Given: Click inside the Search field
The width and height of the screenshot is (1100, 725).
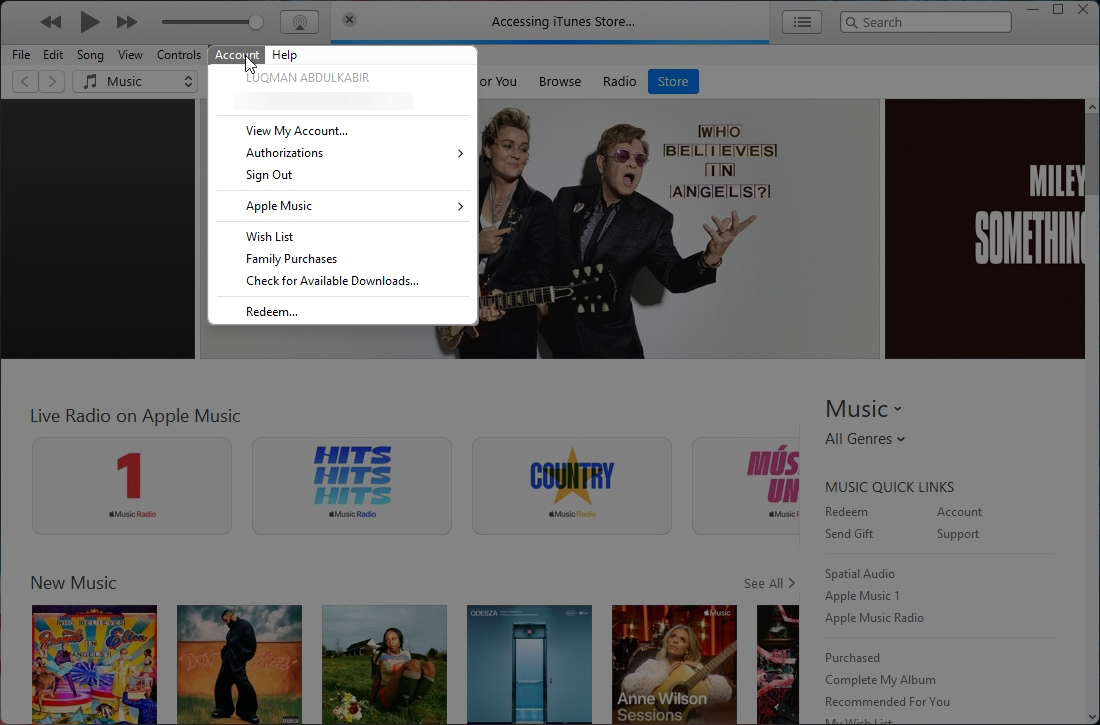Looking at the screenshot, I should click(925, 21).
